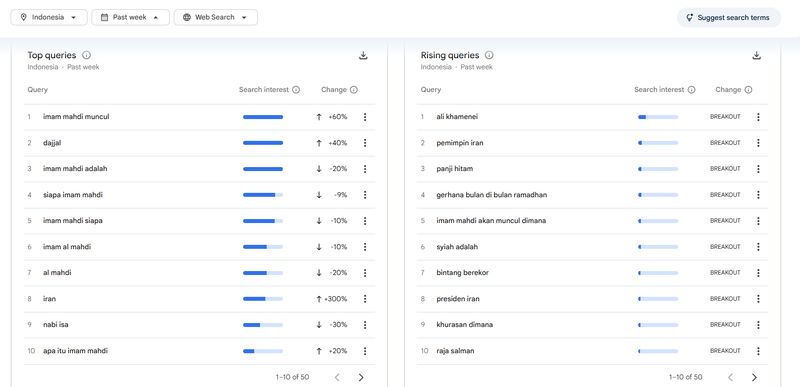Download the Rising queries data

click(757, 56)
